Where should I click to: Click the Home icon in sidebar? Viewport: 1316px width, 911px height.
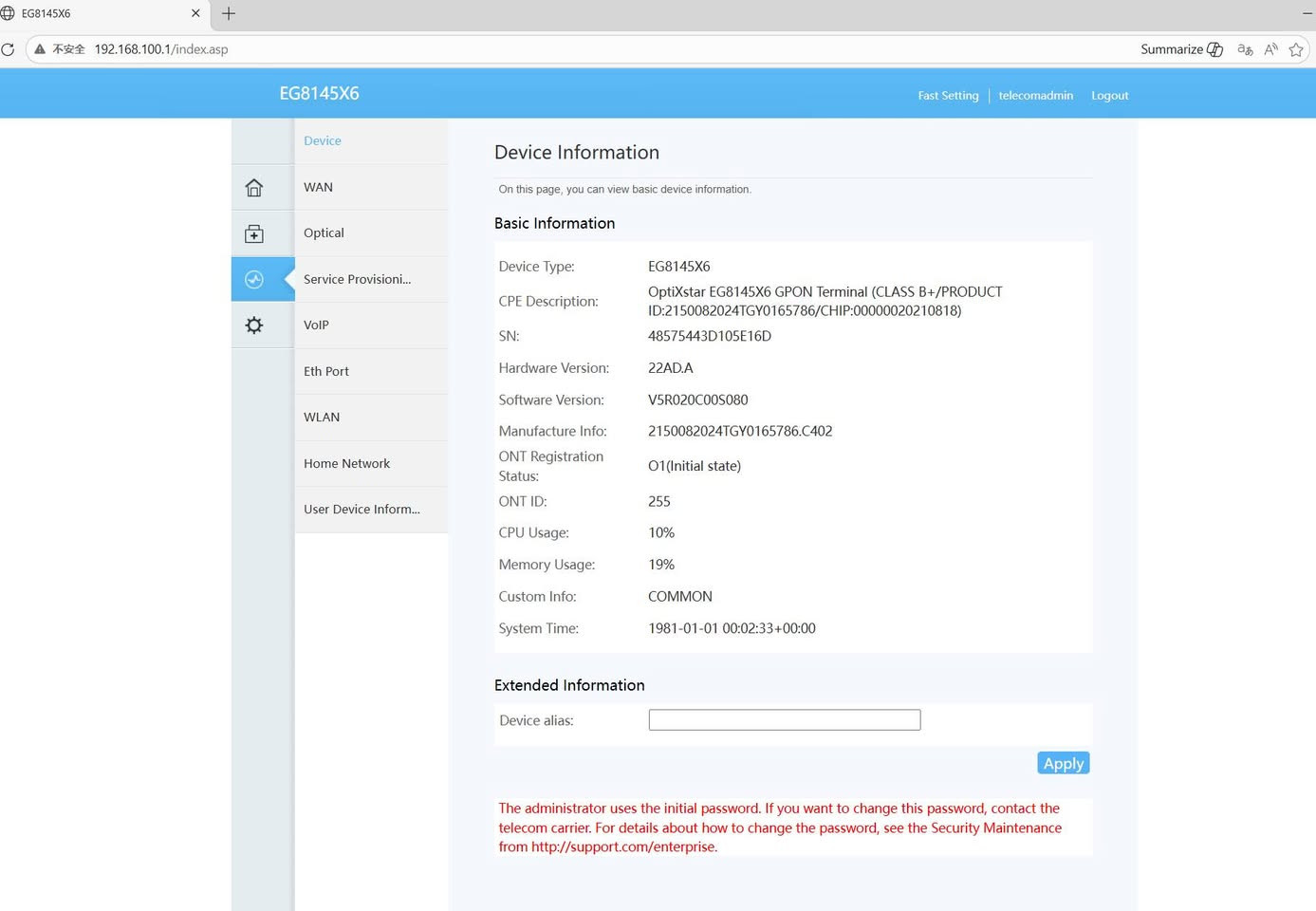(x=253, y=187)
